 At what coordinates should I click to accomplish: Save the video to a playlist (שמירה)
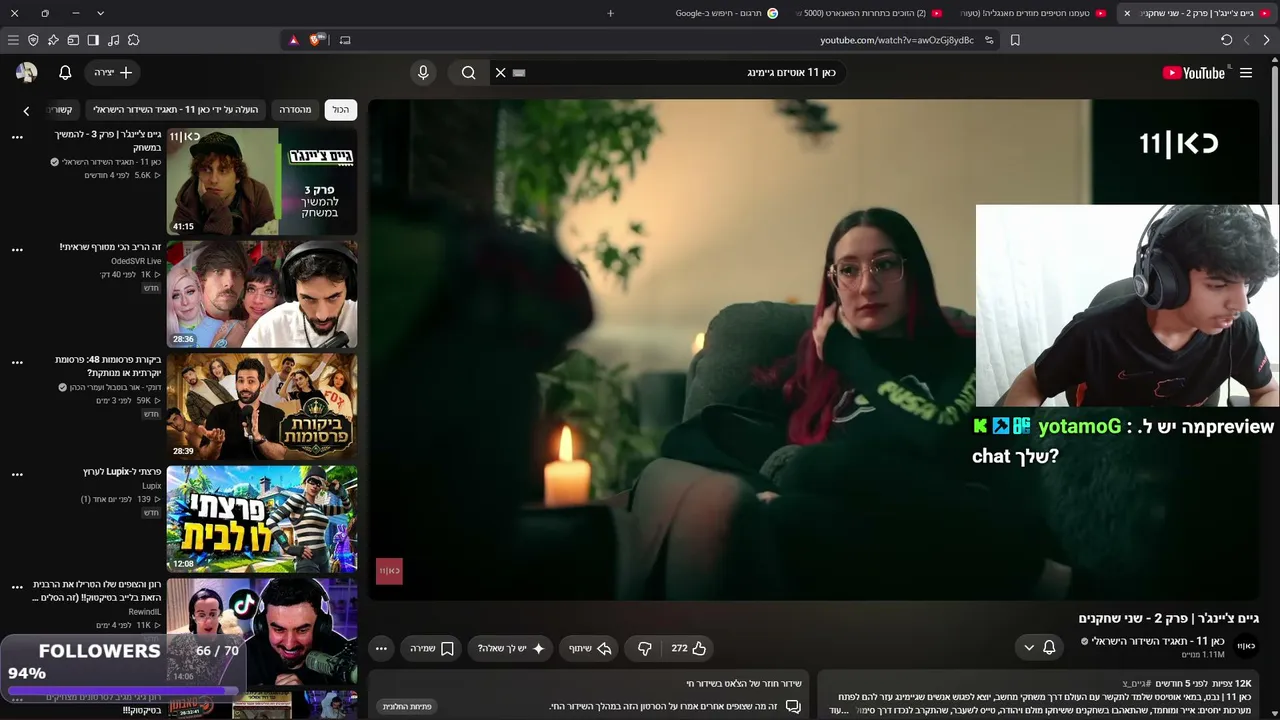[432, 648]
